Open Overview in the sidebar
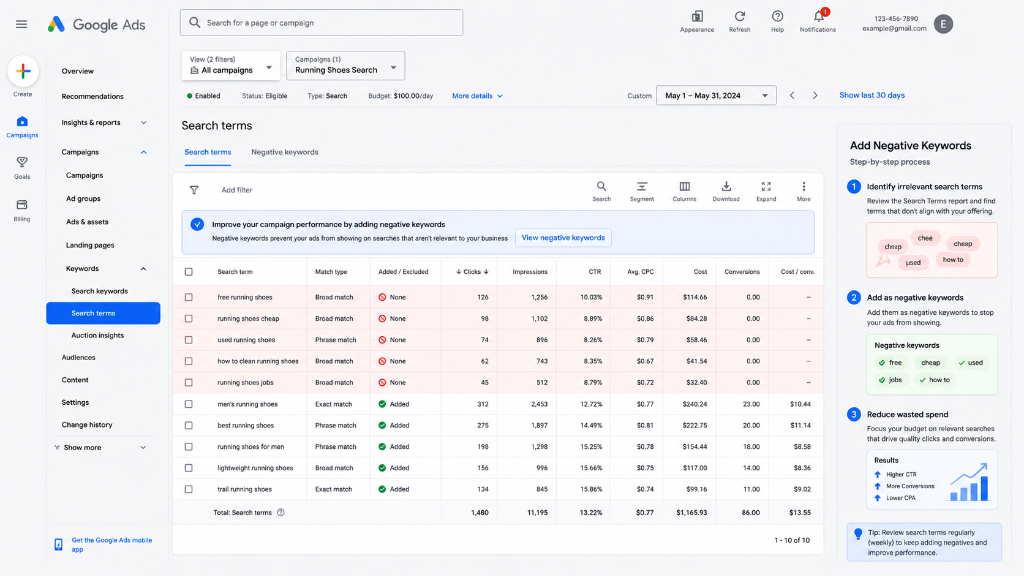1024x576 pixels. point(78,71)
